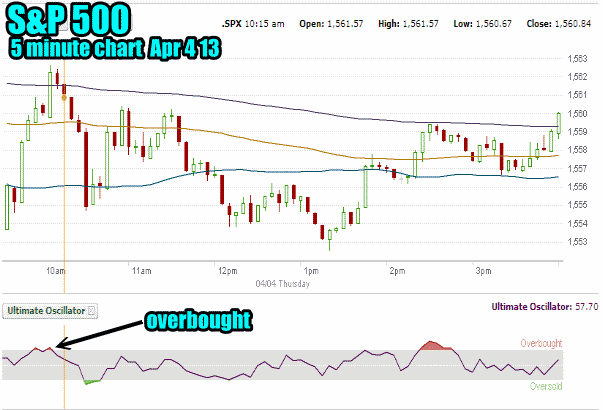603x410 pixels.
Task: Click the red Overbought zone label
Action: point(541,343)
